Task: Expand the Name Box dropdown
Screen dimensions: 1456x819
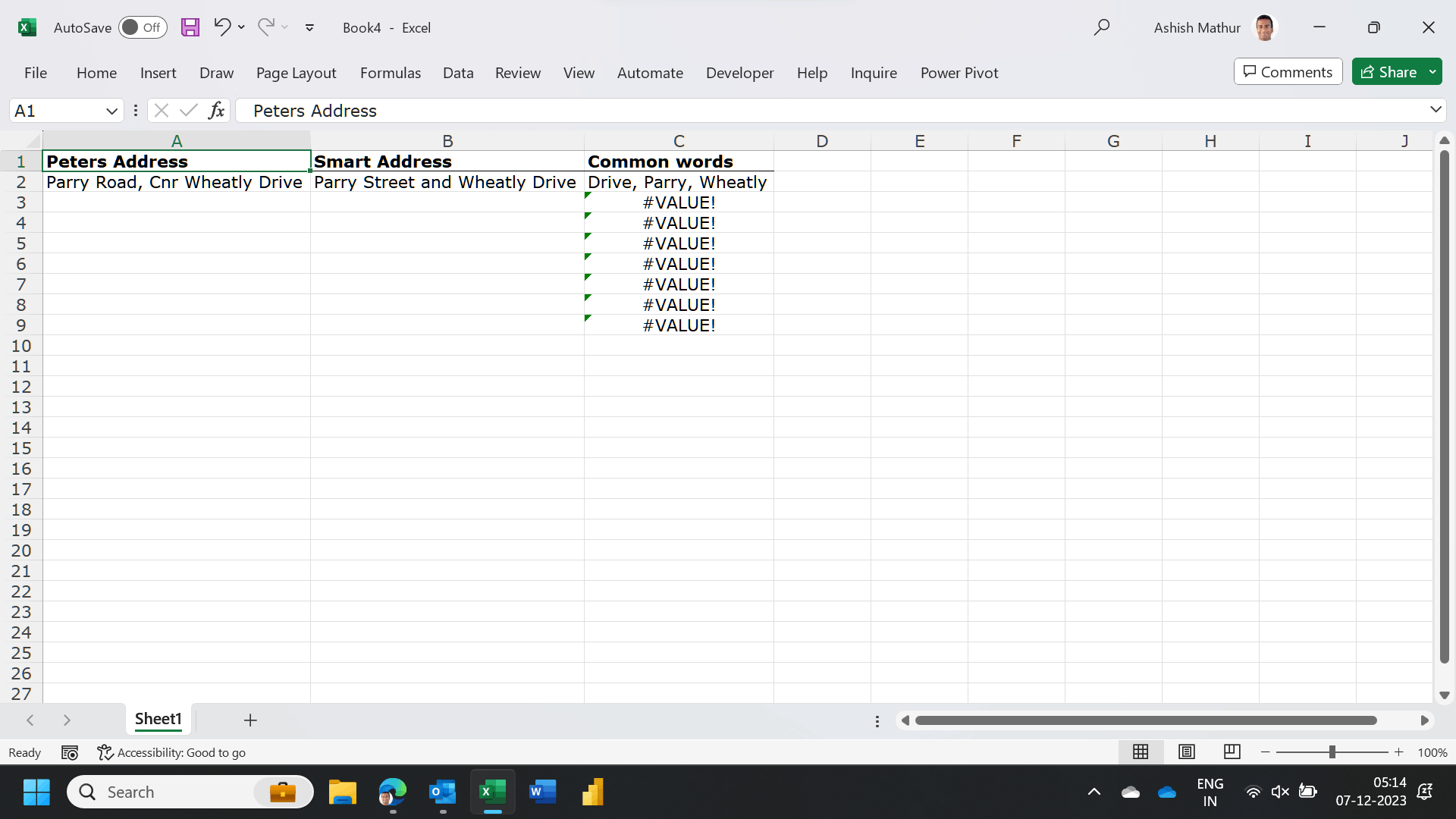Action: pos(111,111)
